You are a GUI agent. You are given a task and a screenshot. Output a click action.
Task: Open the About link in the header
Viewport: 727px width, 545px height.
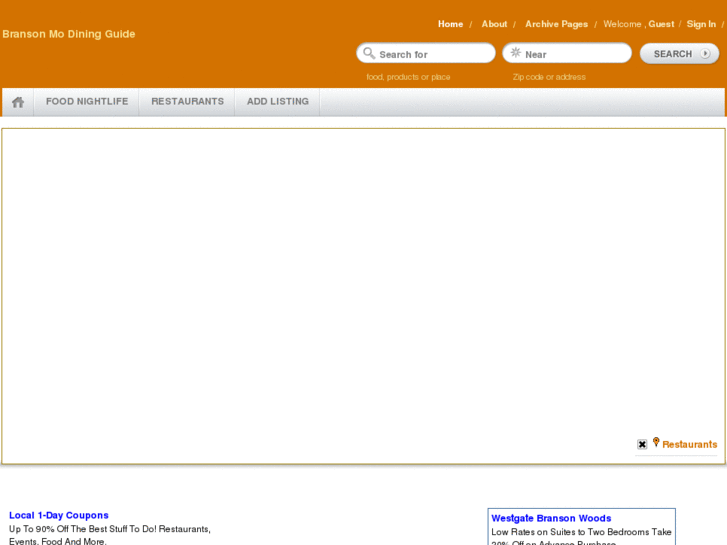click(x=494, y=24)
